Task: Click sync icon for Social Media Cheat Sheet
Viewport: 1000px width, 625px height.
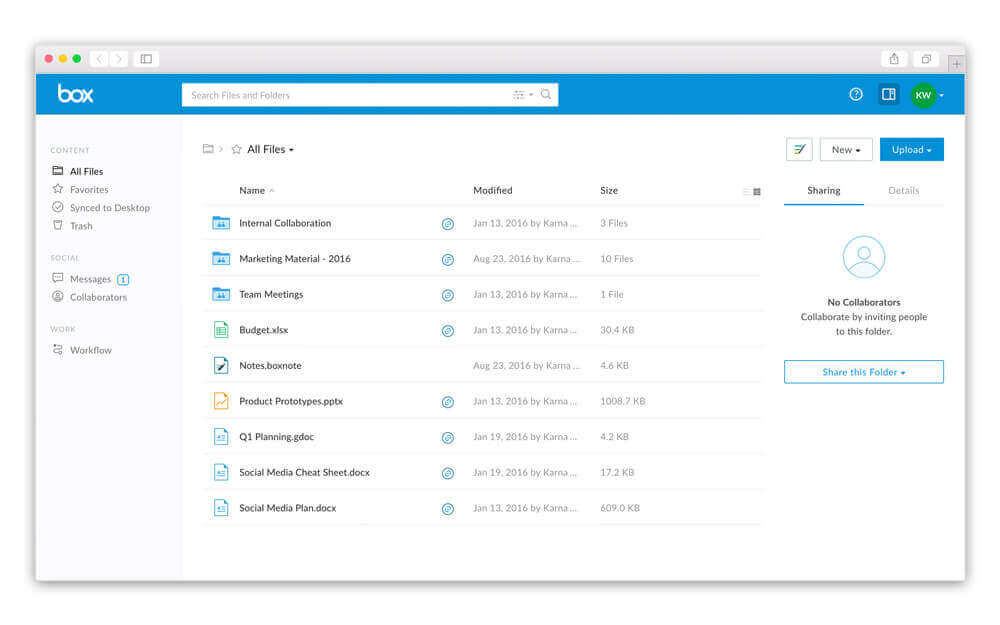Action: (448, 473)
